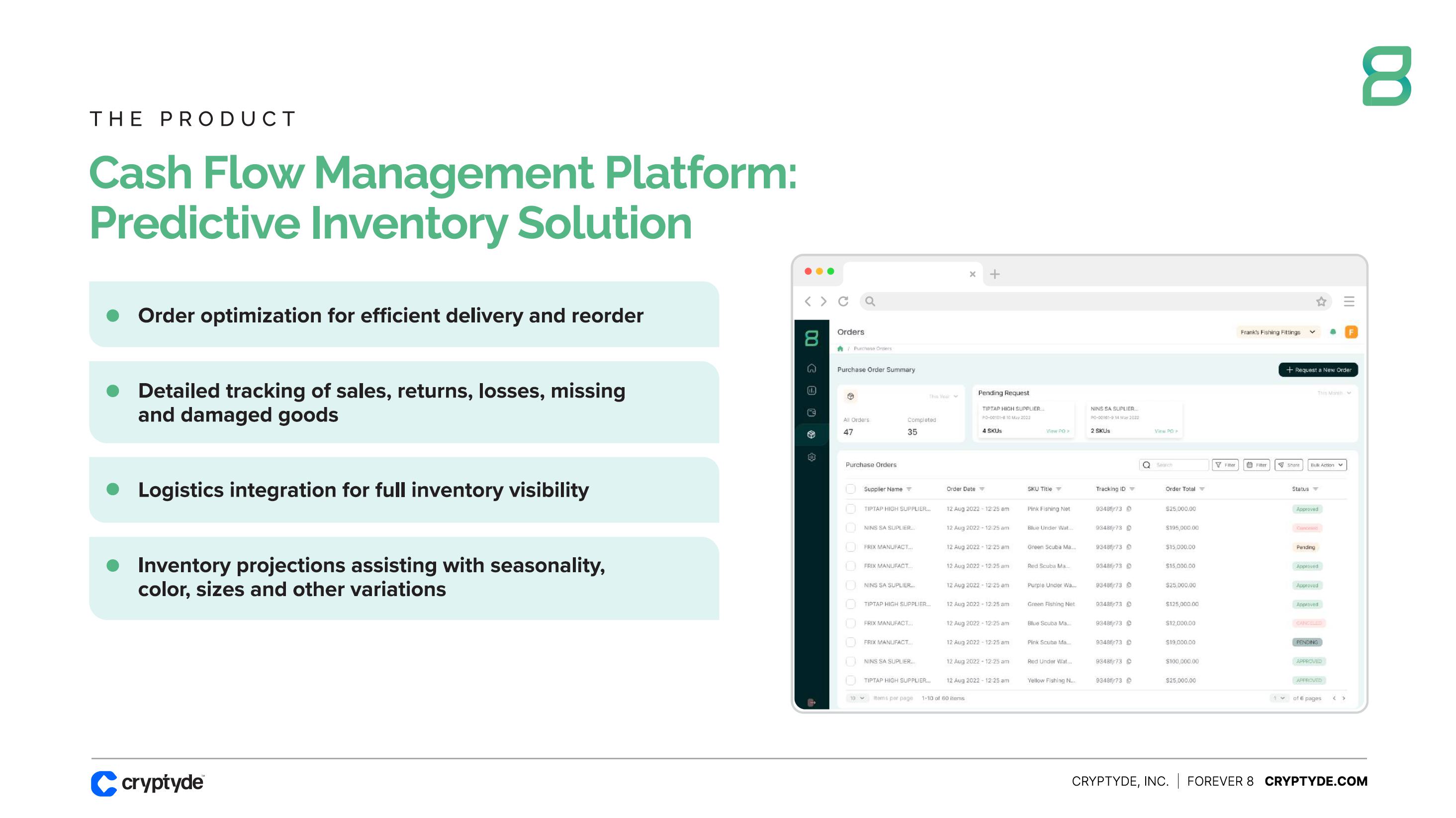The image size is (1456, 818).
Task: Open the items per page dropdown
Action: [857, 698]
